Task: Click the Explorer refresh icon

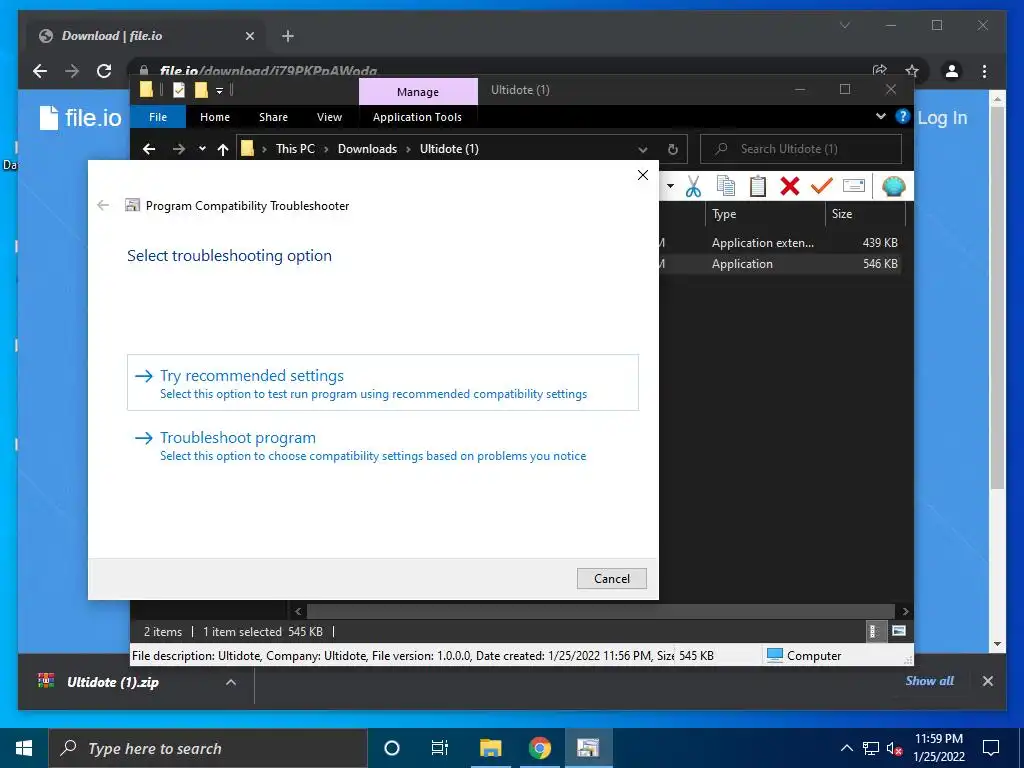Action: coord(673,149)
